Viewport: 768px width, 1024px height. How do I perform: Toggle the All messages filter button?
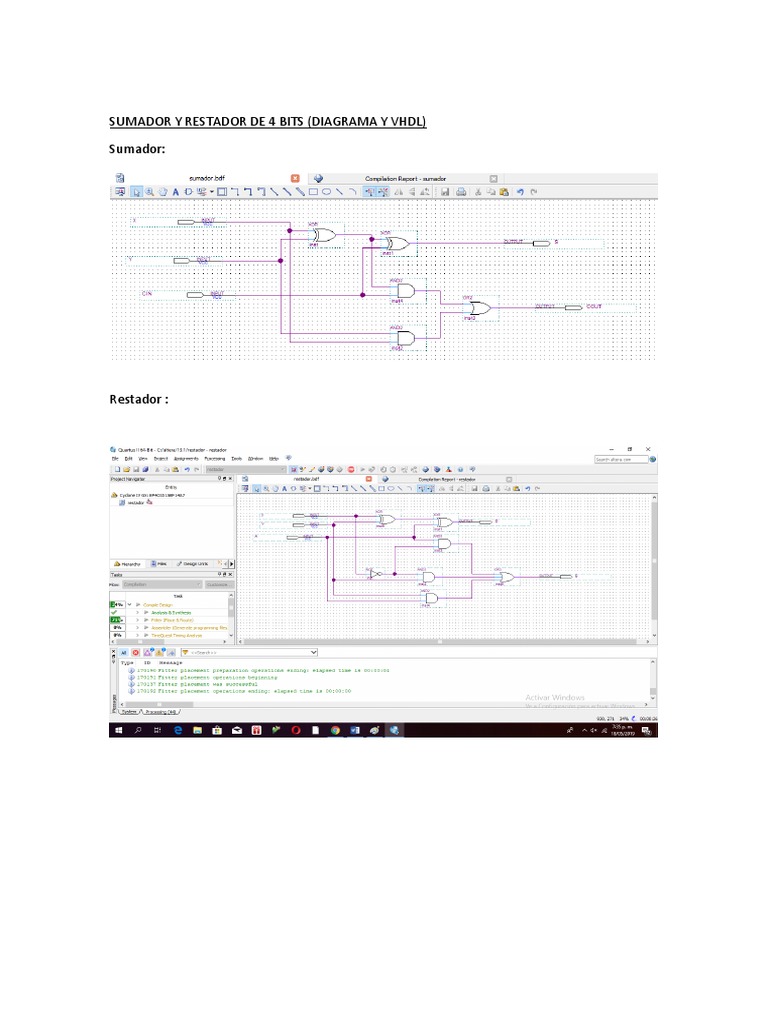point(122,651)
